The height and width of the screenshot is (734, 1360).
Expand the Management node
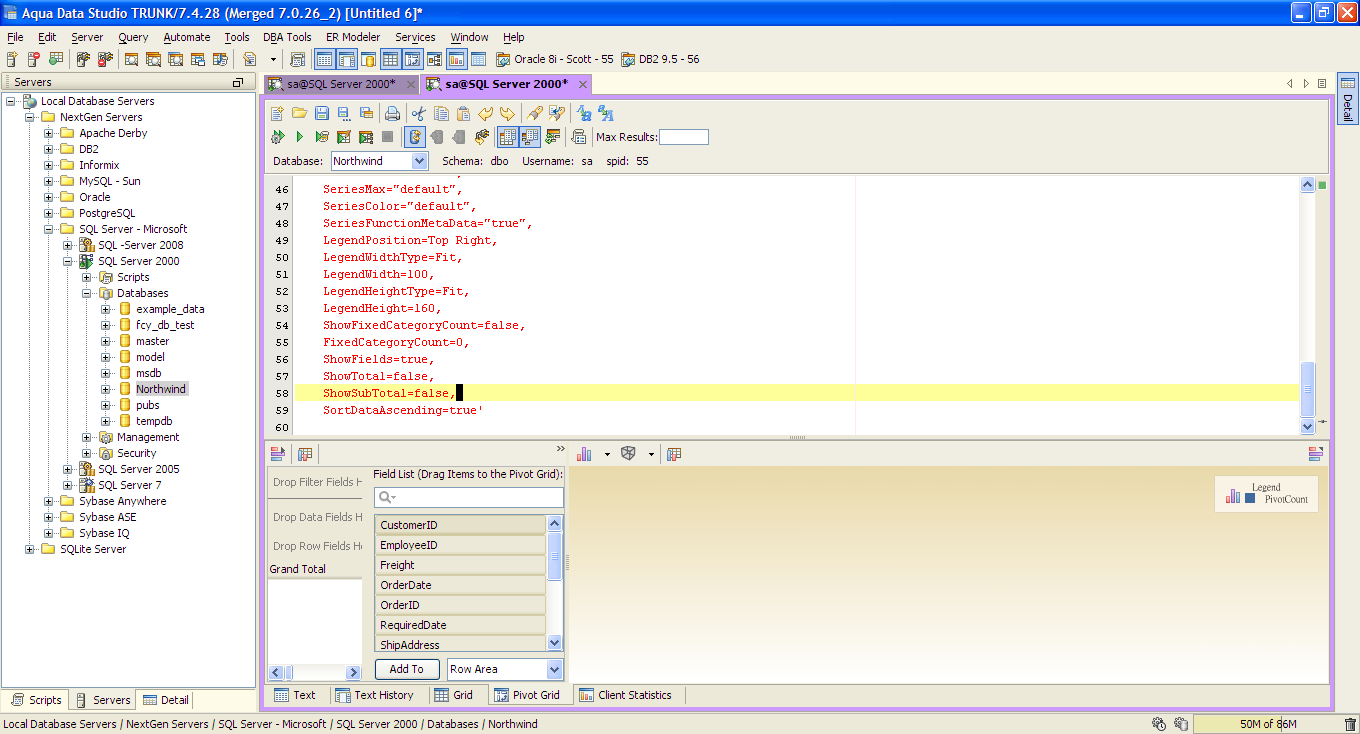click(87, 437)
